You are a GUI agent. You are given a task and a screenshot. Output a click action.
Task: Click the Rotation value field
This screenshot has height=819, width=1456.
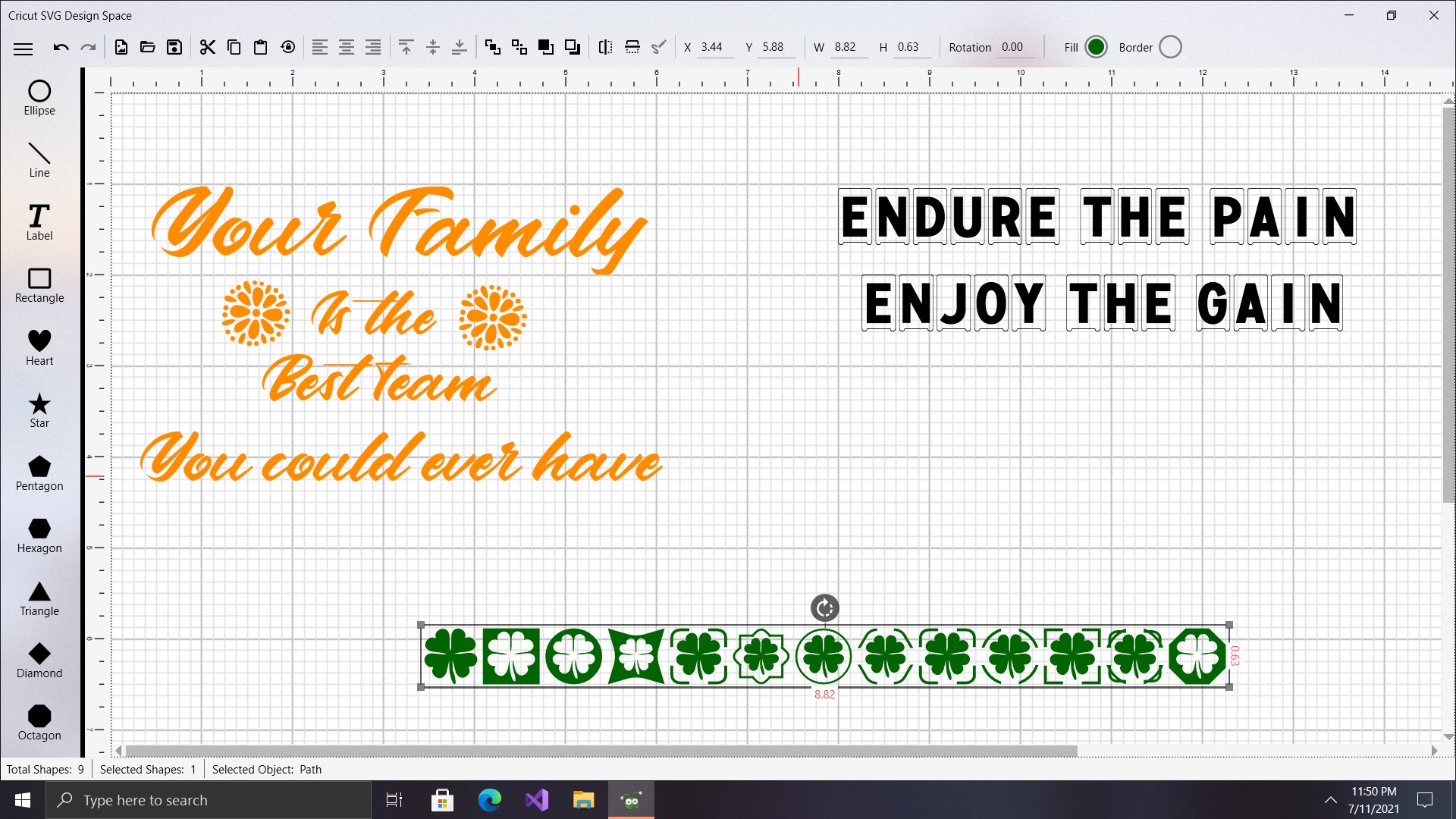1016,47
